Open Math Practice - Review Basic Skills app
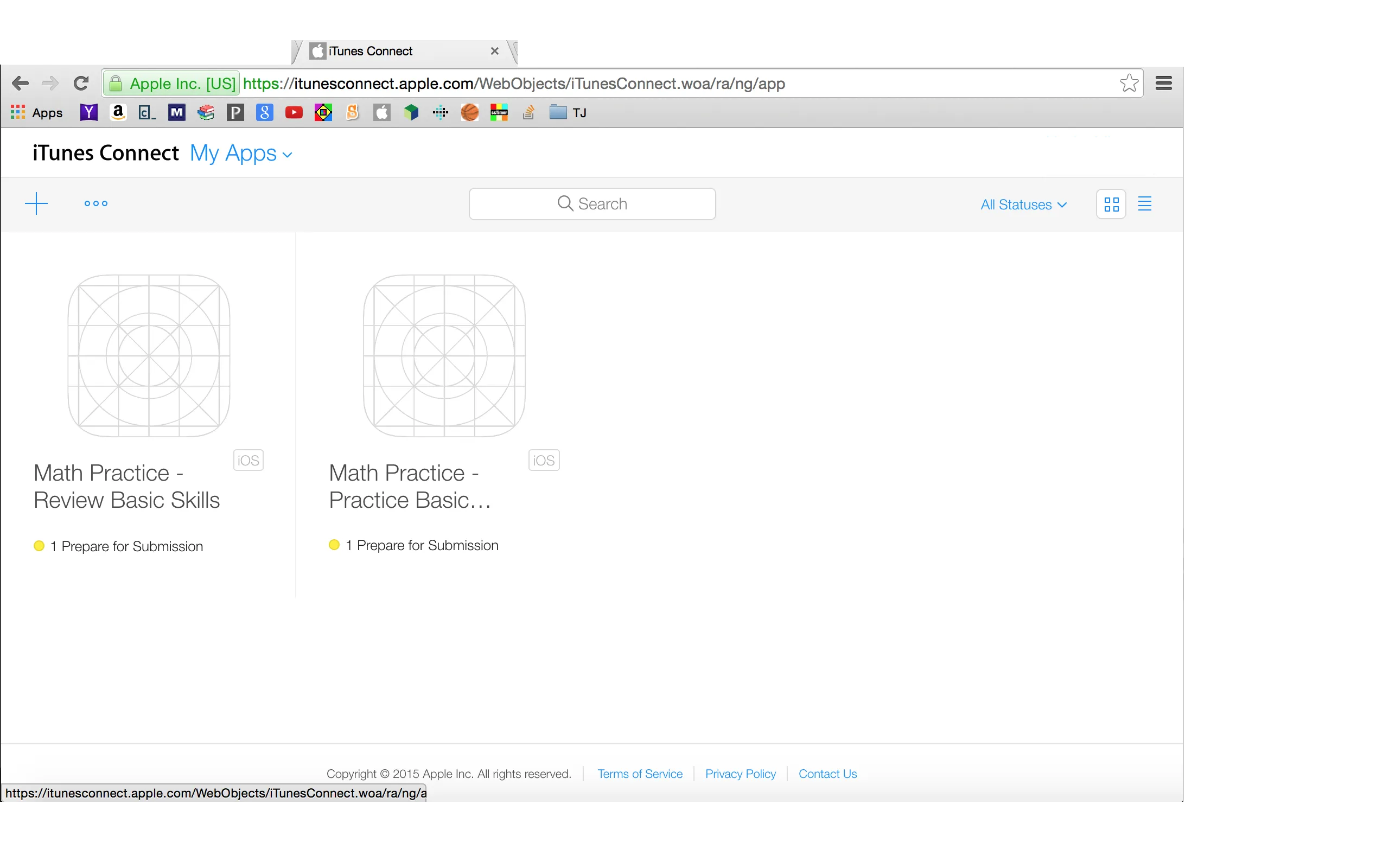This screenshot has height=868, width=1389. click(126, 486)
